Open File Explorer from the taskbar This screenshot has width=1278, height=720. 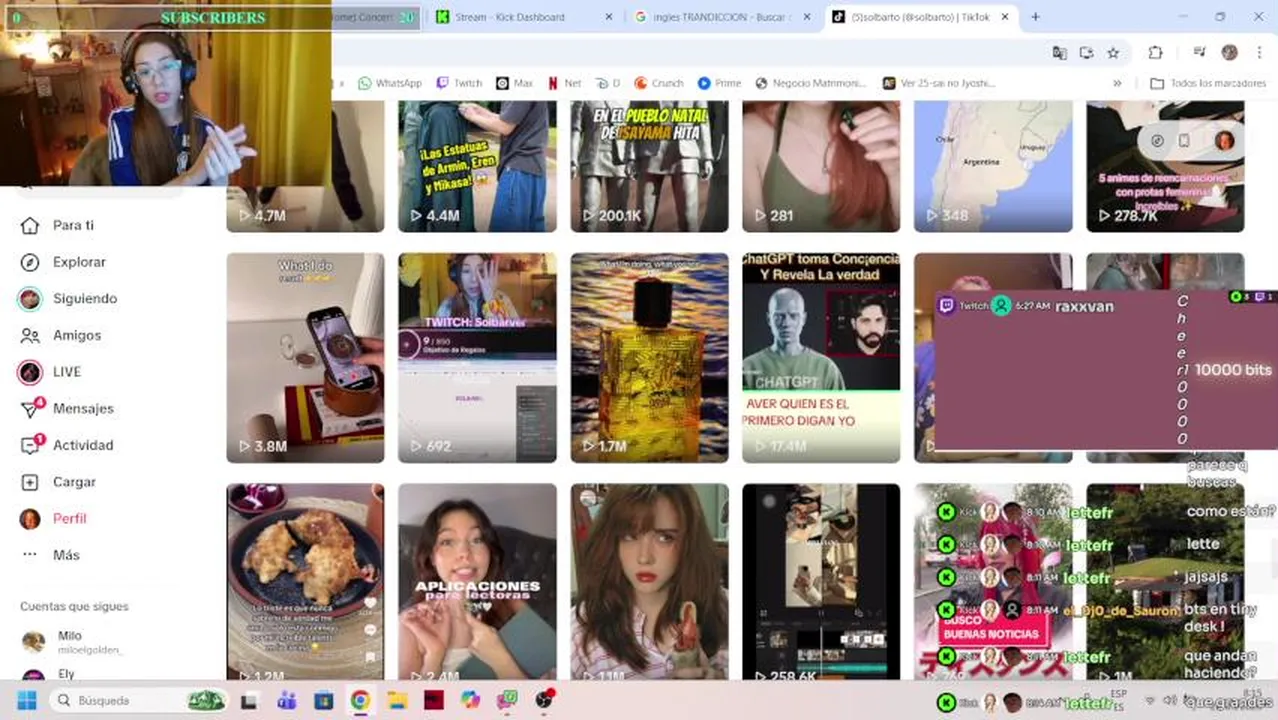click(x=397, y=700)
